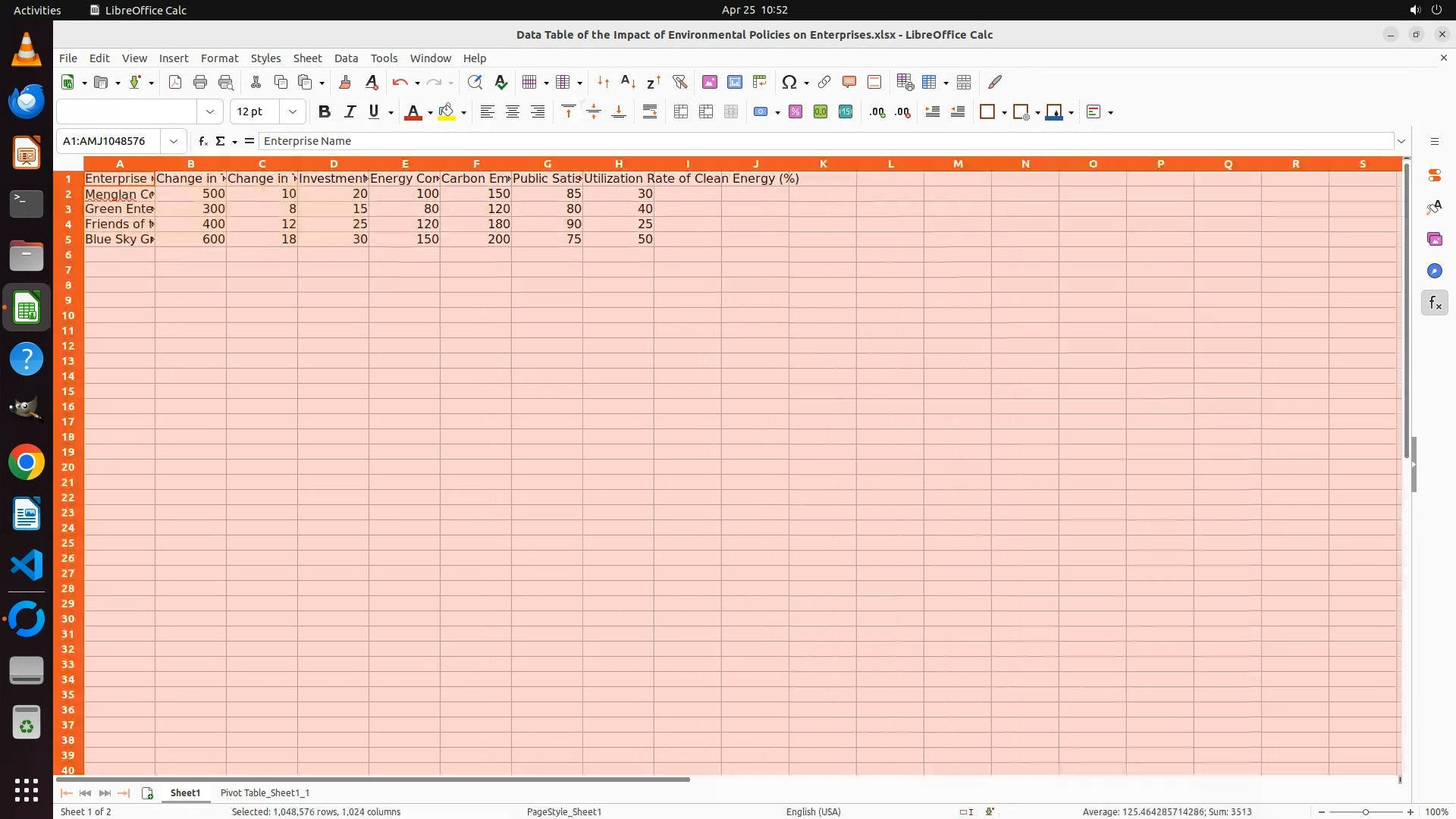Toggle Wrap Text button
The height and width of the screenshot is (819, 1456).
[649, 112]
